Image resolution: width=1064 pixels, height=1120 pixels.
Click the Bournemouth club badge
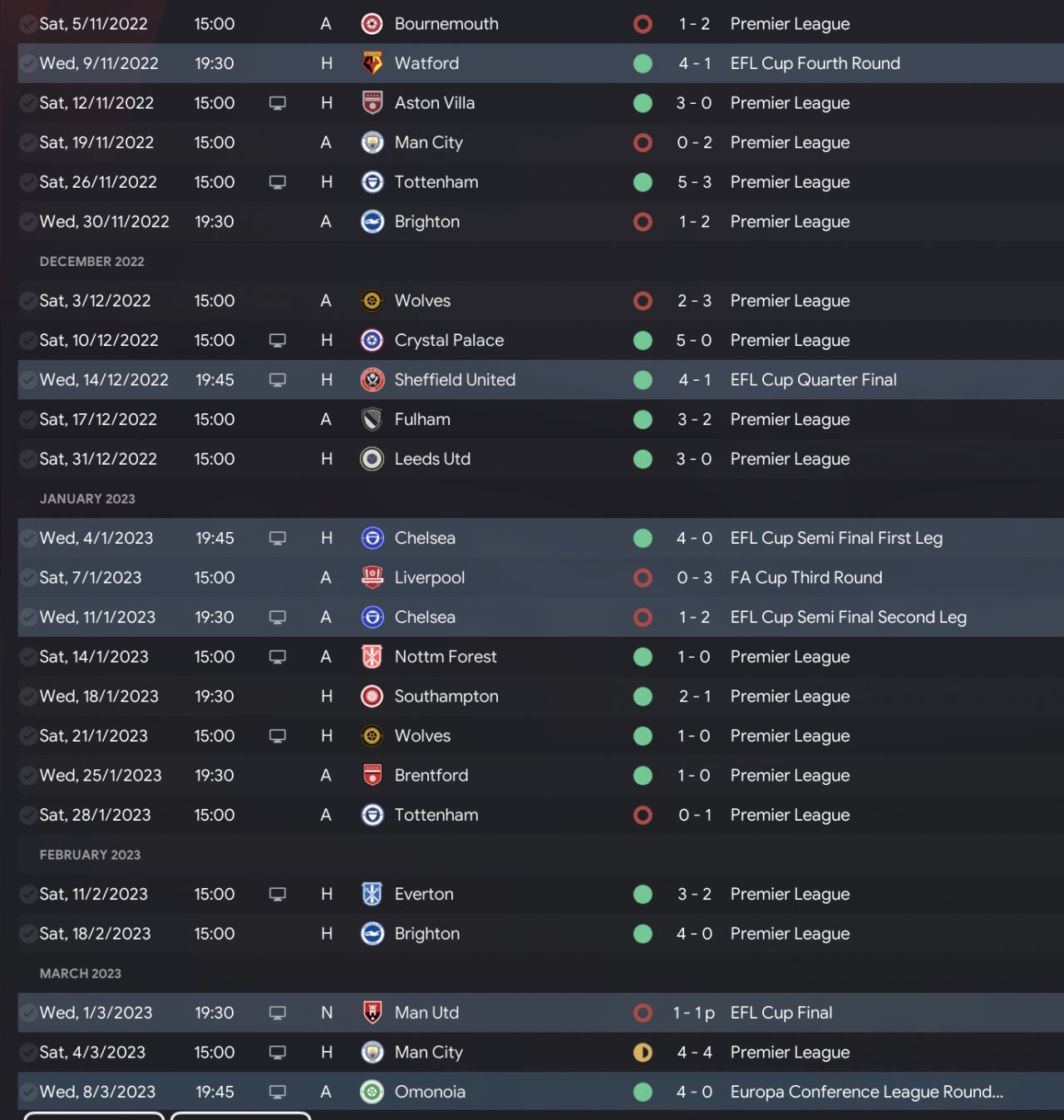coord(372,24)
